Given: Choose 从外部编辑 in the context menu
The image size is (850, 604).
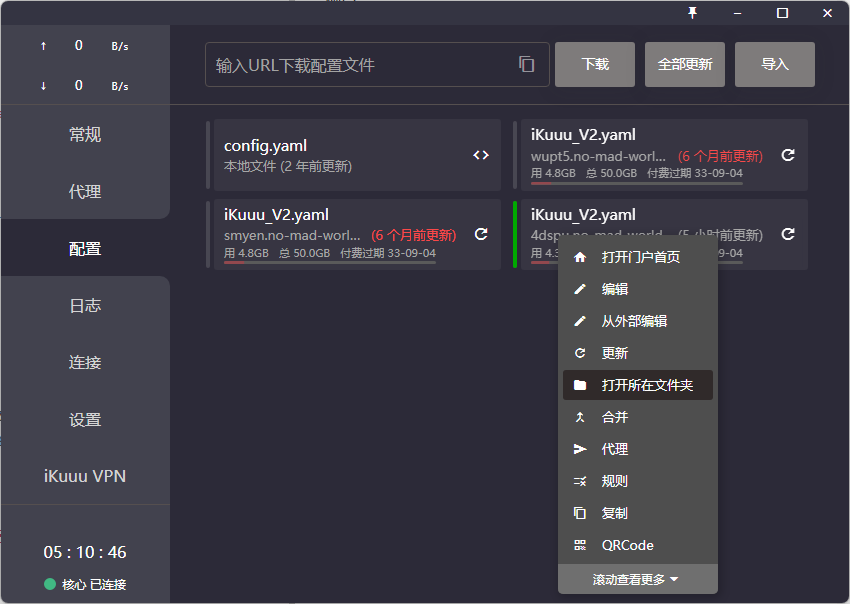Looking at the screenshot, I should point(638,321).
